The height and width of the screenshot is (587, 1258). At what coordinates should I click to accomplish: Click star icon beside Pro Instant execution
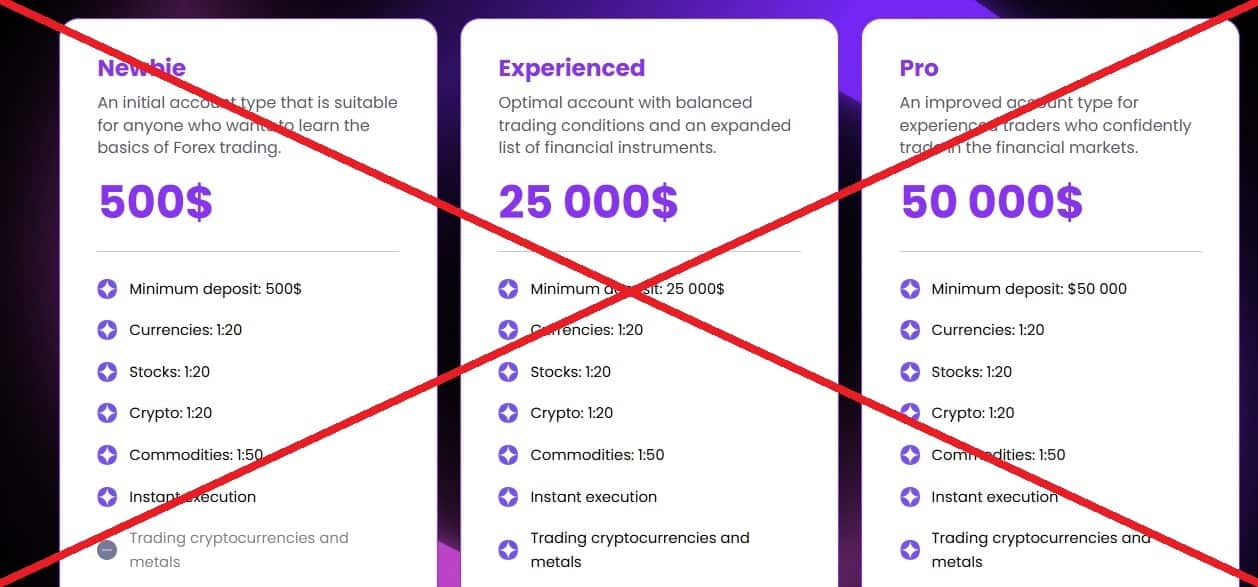[x=910, y=497]
